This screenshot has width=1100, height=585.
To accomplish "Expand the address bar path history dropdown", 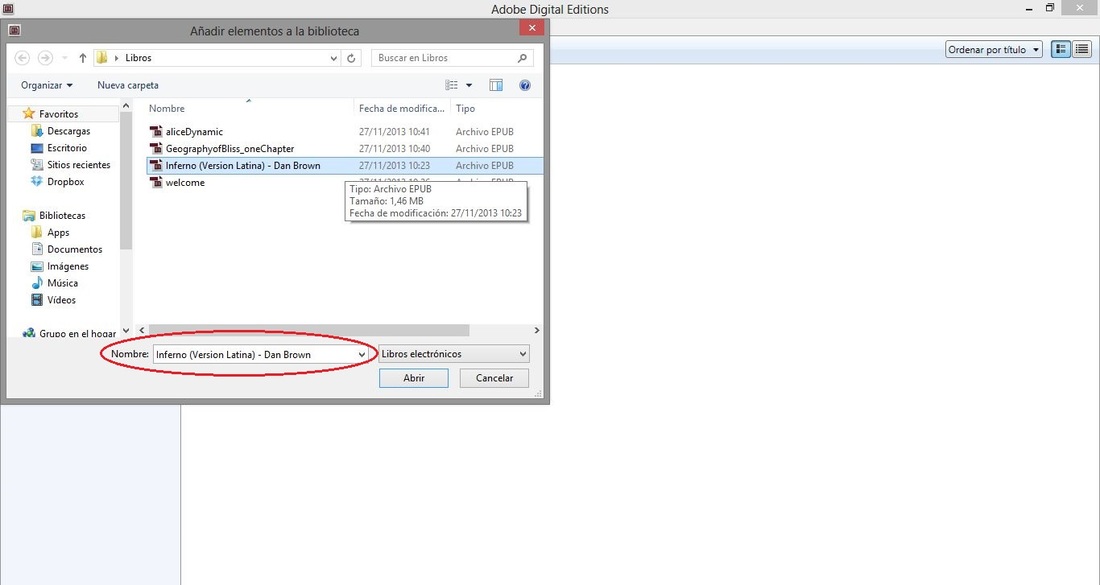I will [x=334, y=58].
